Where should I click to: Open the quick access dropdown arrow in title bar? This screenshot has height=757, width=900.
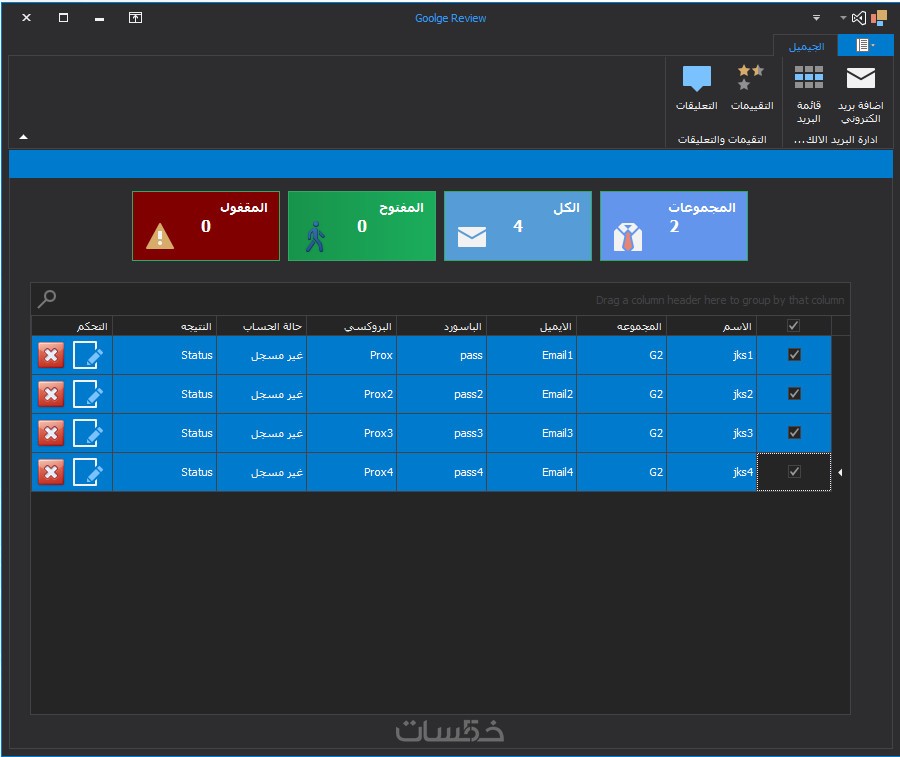coord(816,18)
